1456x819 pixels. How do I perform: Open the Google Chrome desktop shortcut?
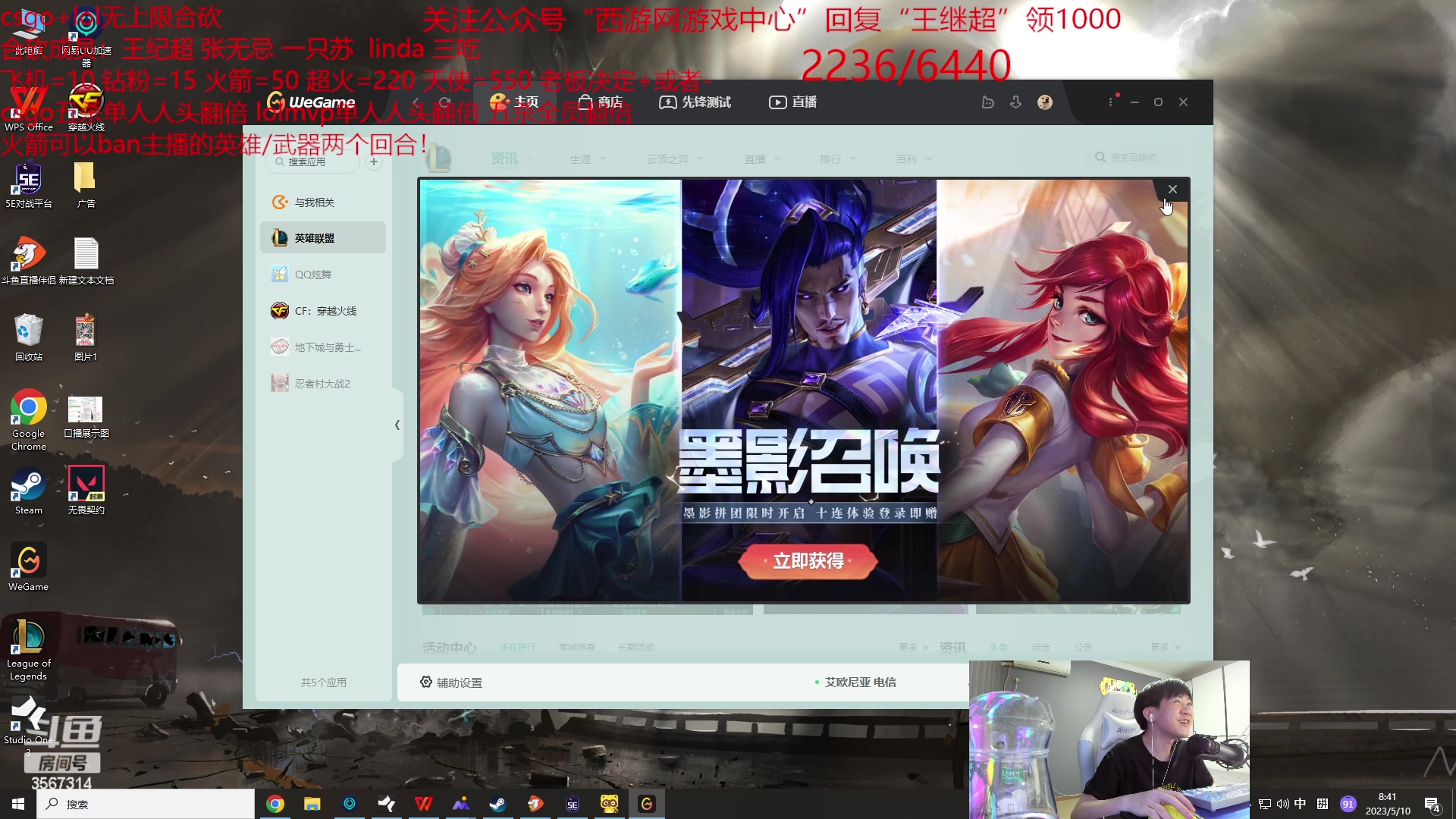29,421
